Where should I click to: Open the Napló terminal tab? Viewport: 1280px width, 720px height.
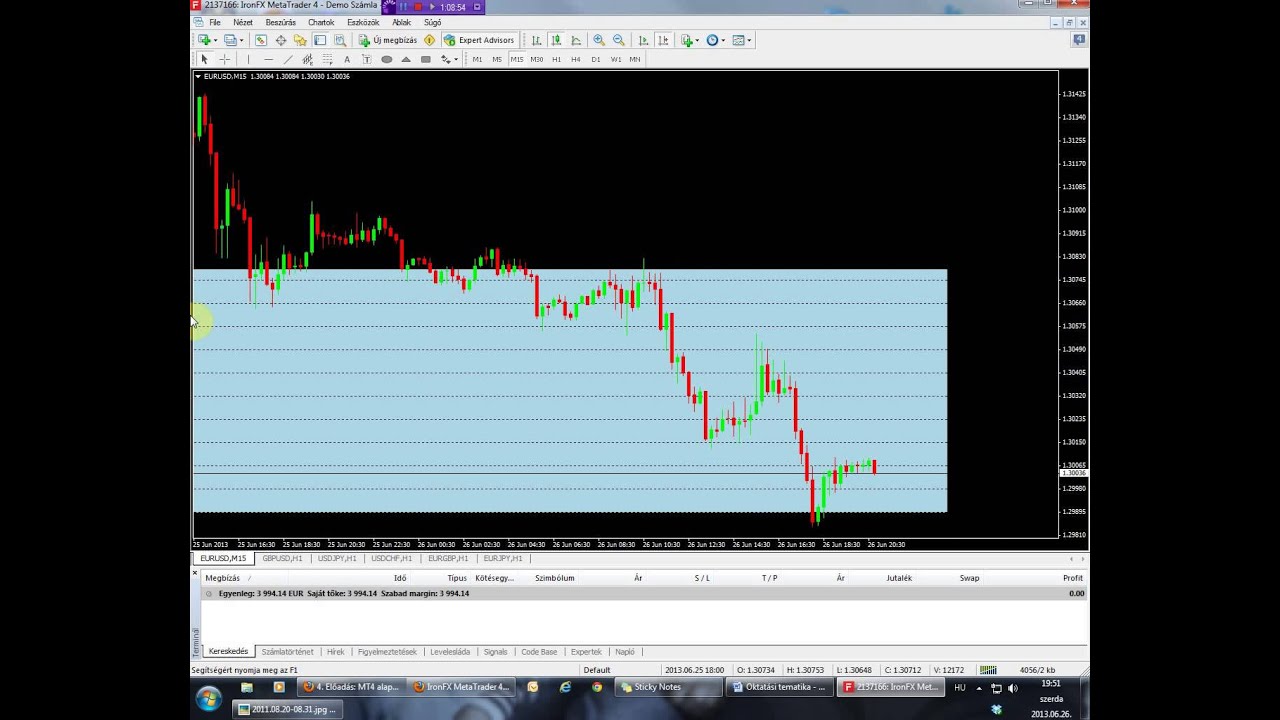click(625, 651)
